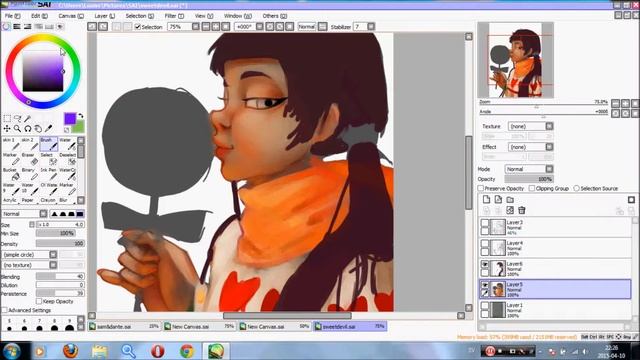
Task: Choose the Deselect brush tool
Action: tap(67, 160)
